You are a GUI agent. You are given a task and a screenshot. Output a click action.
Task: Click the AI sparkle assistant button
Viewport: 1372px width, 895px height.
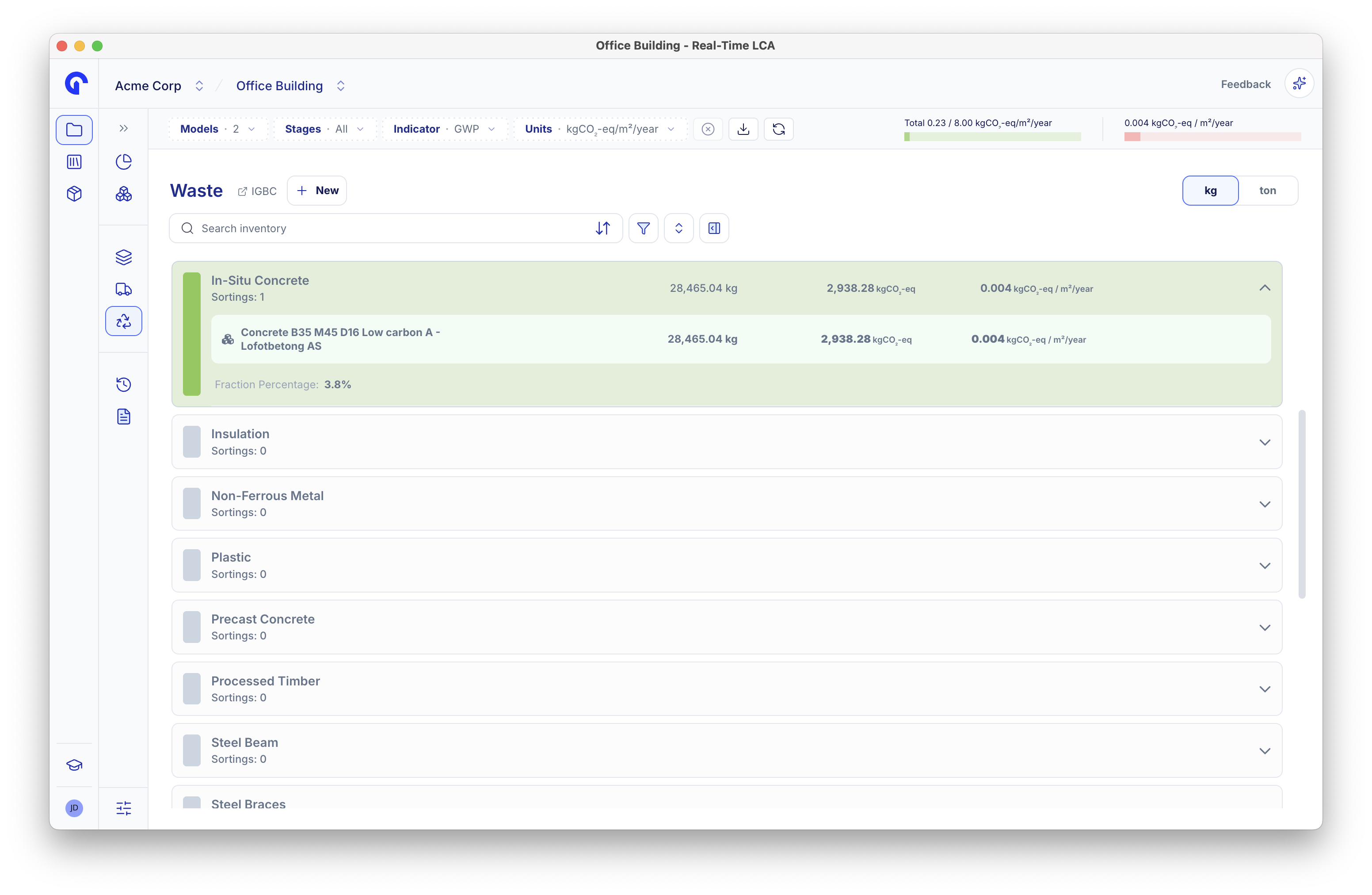[1299, 84]
